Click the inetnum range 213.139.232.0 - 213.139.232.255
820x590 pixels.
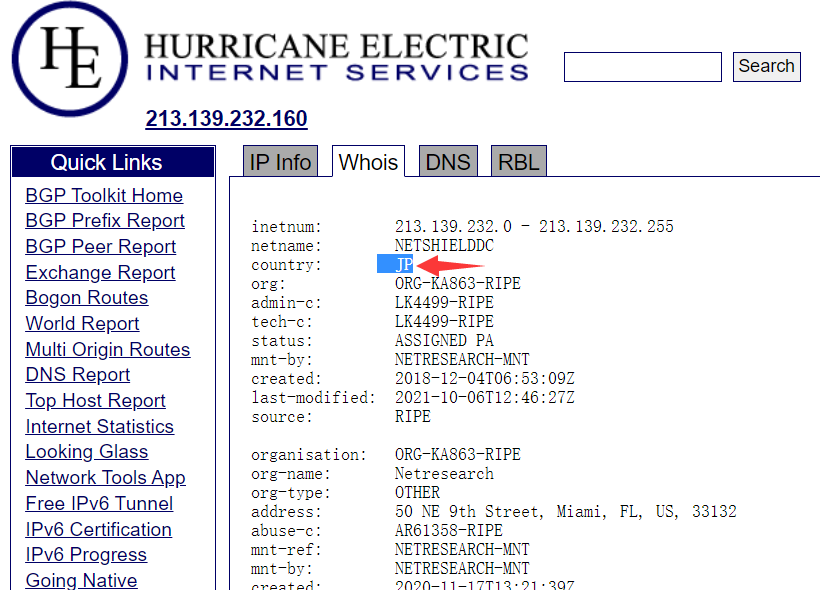pos(534,226)
